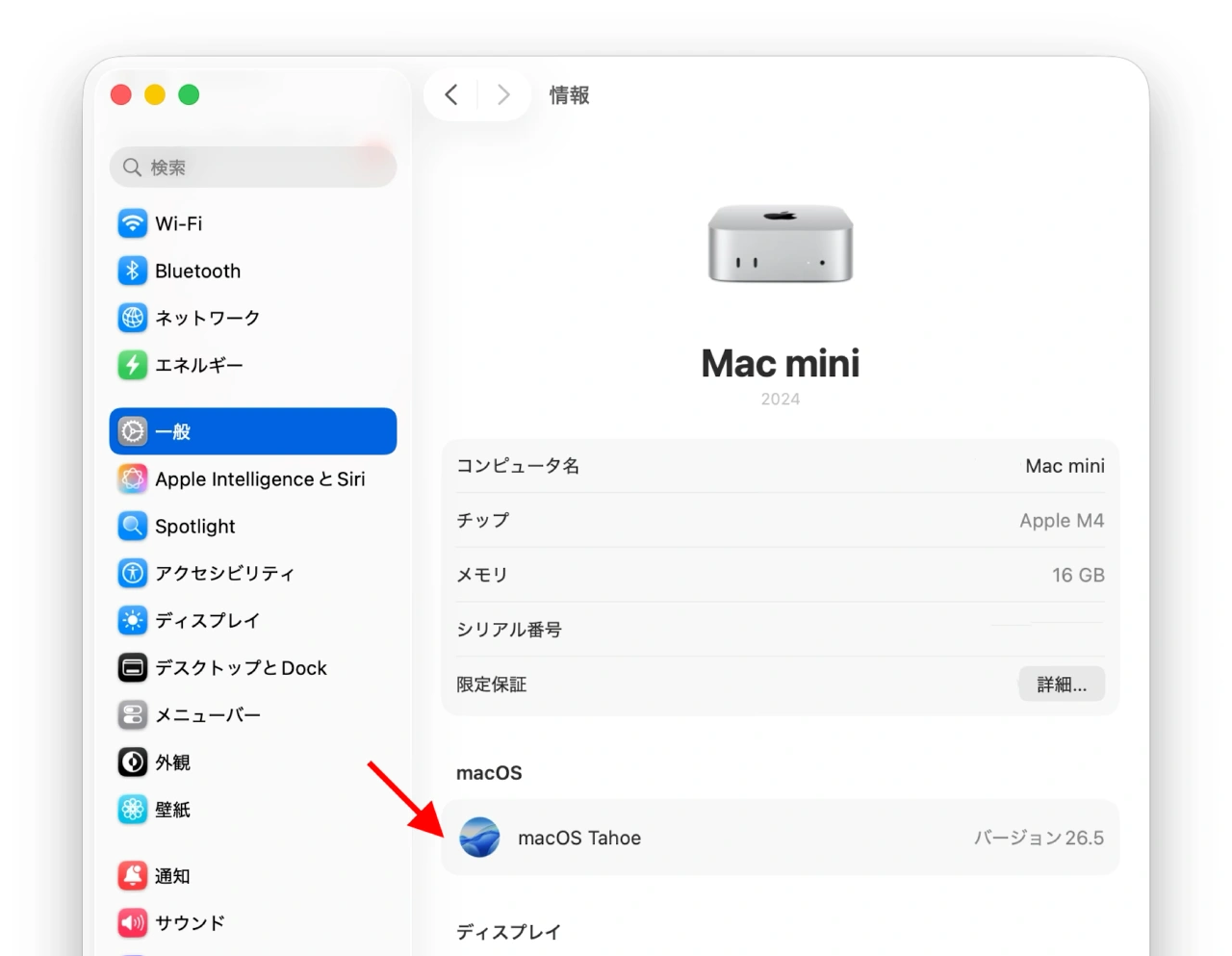
Task: Go back with the left chevron
Action: click(x=451, y=94)
